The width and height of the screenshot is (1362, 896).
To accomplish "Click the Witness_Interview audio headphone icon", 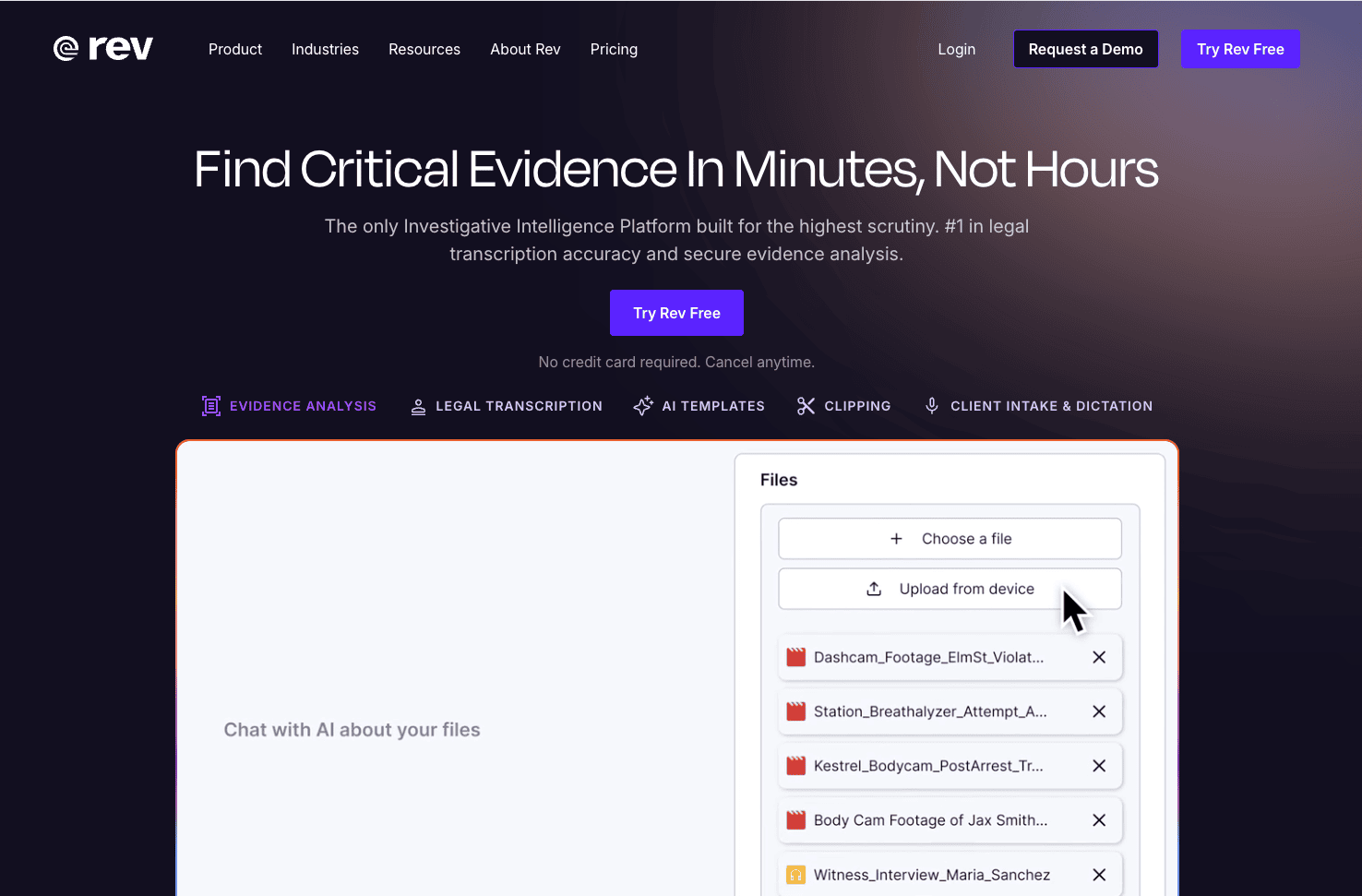I will pos(795,875).
